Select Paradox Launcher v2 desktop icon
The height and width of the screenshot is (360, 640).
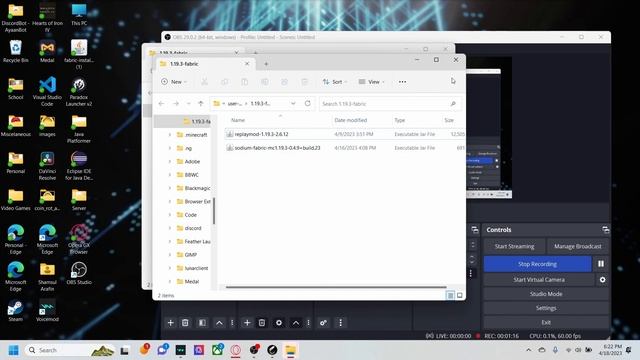point(79,91)
